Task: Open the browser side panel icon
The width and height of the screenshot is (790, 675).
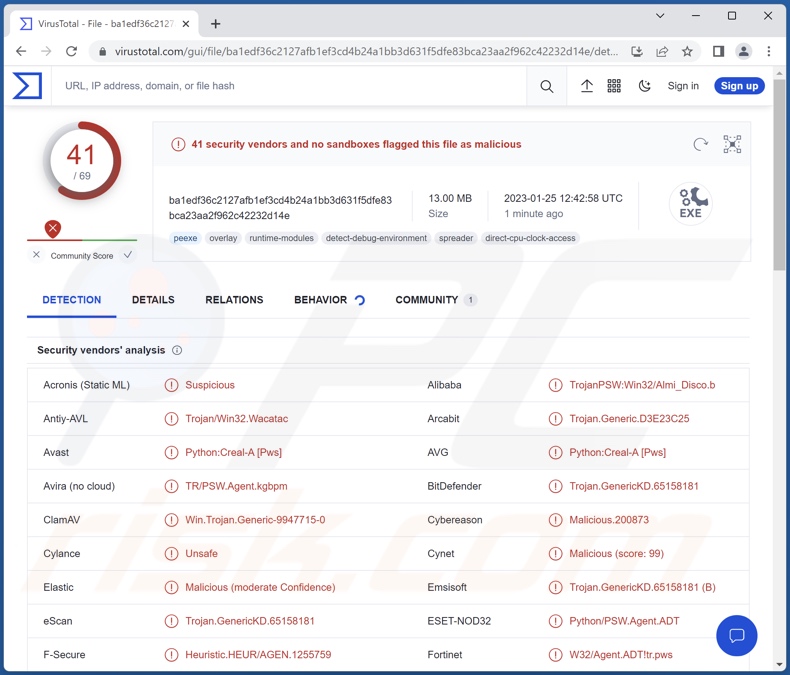Action: pos(718,51)
